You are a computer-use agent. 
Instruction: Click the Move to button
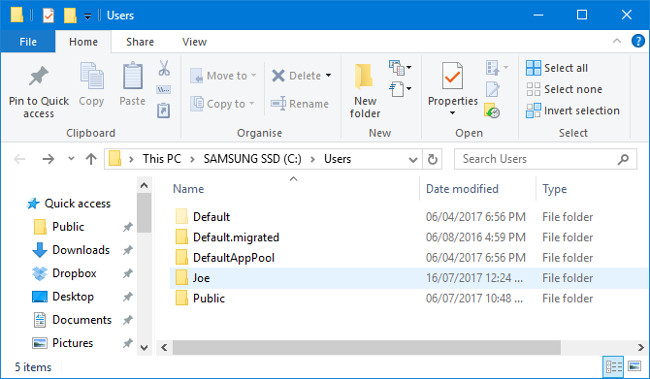(223, 75)
